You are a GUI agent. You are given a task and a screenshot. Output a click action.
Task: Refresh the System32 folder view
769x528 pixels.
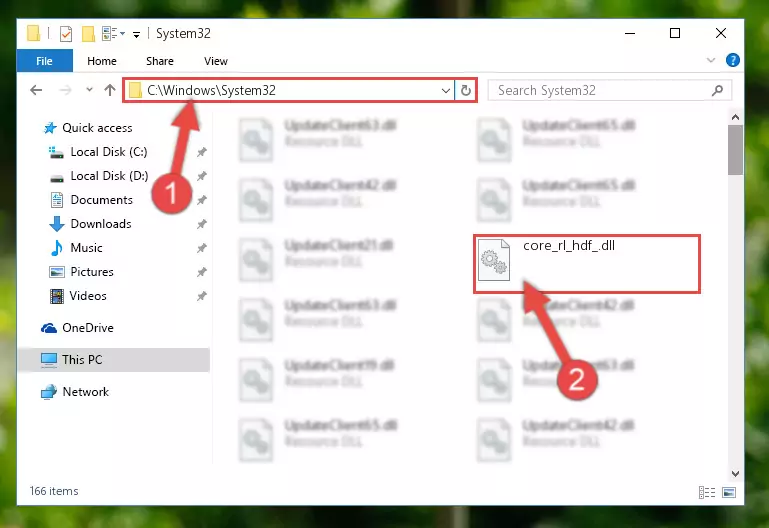[x=465, y=90]
